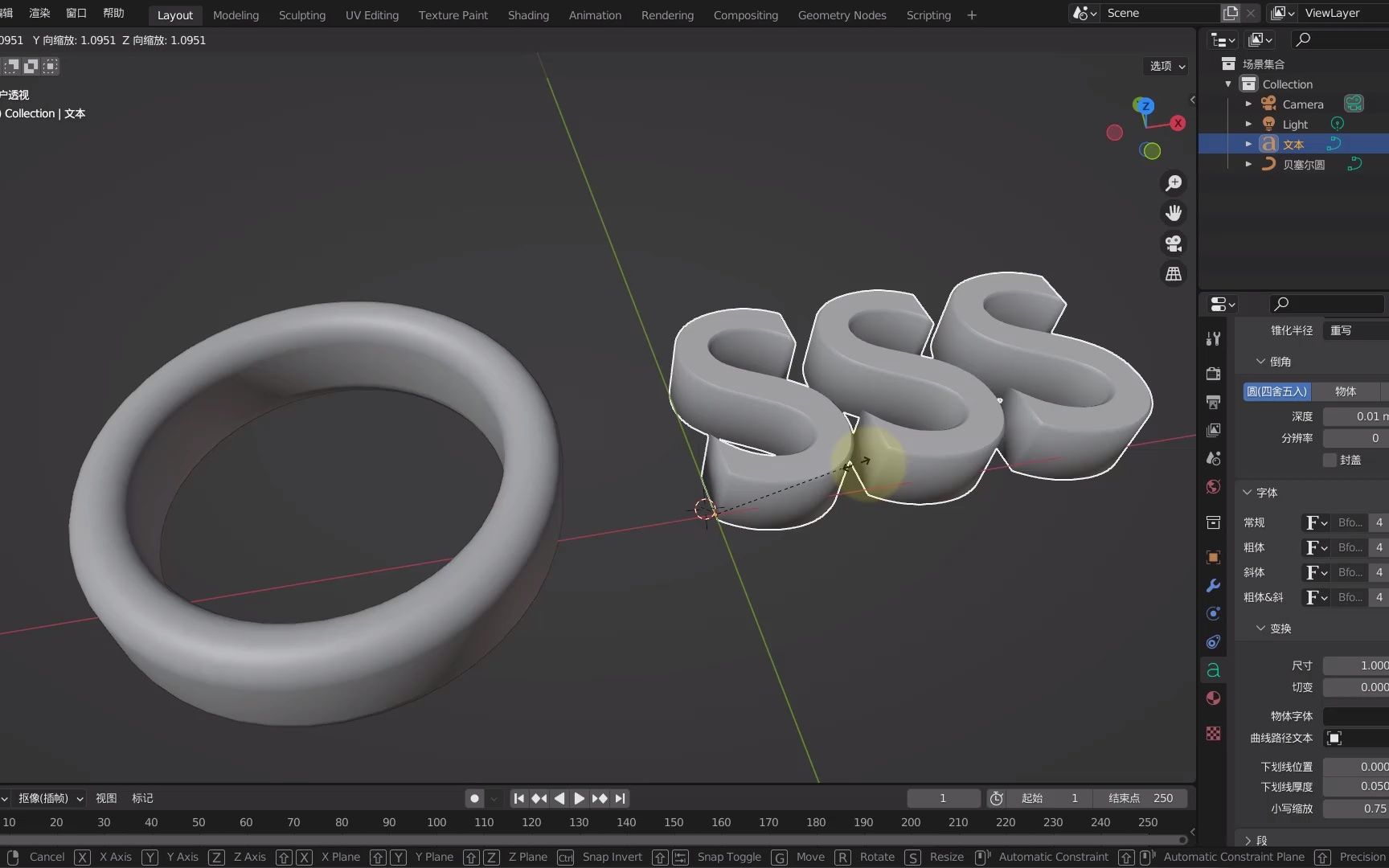Set the 深度 value field to a new depth
This screenshot has height=868, width=1389.
click(1358, 416)
